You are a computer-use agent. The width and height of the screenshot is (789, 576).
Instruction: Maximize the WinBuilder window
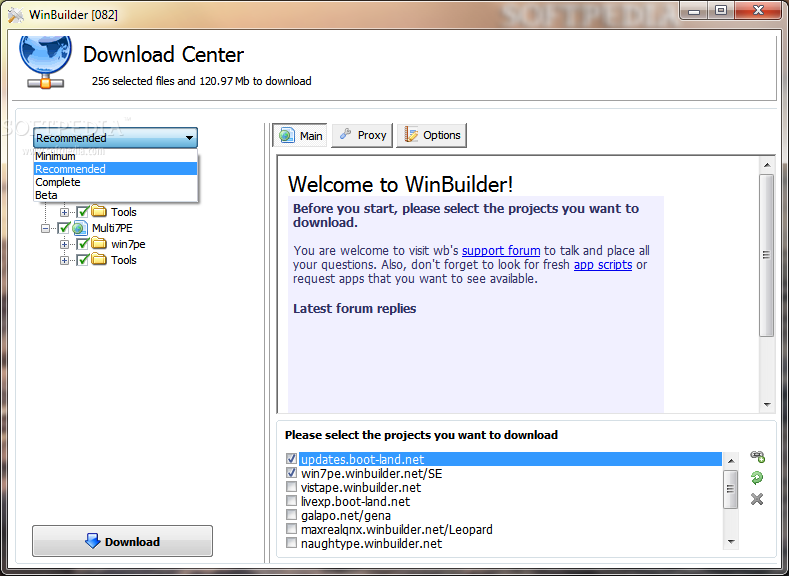[721, 11]
